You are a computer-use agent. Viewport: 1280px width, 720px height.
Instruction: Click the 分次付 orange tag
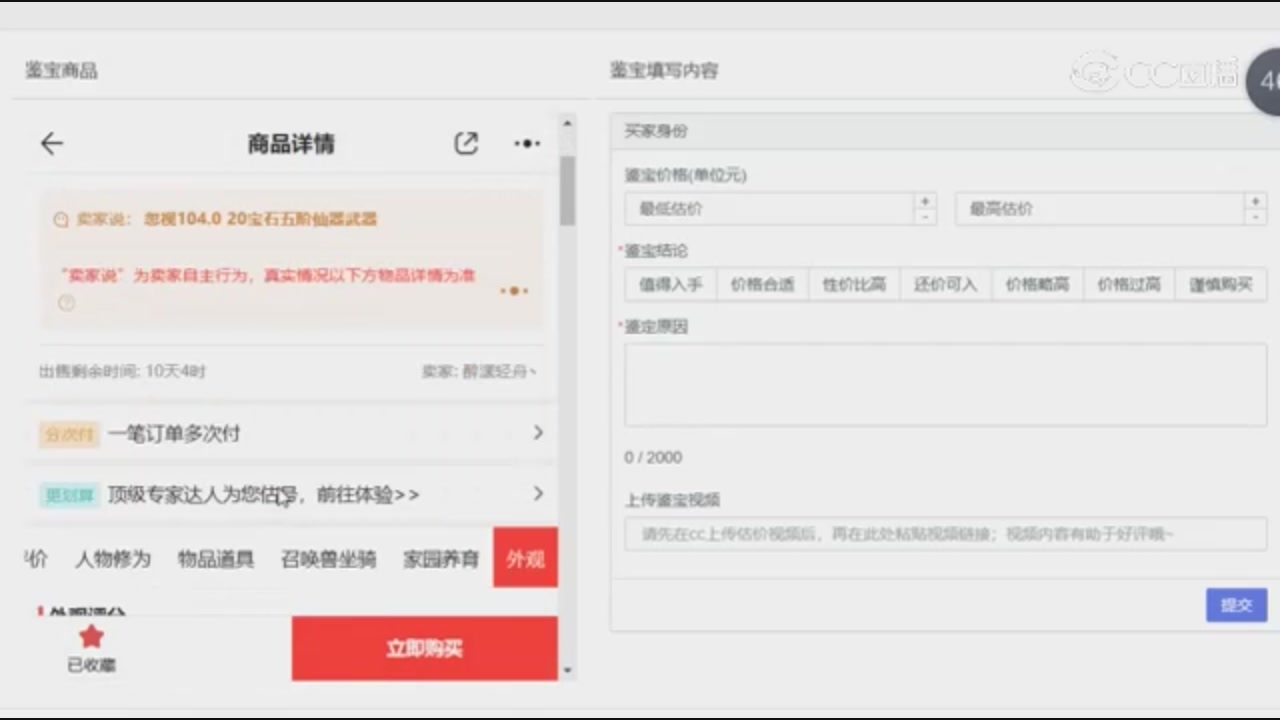pyautogui.click(x=69, y=434)
